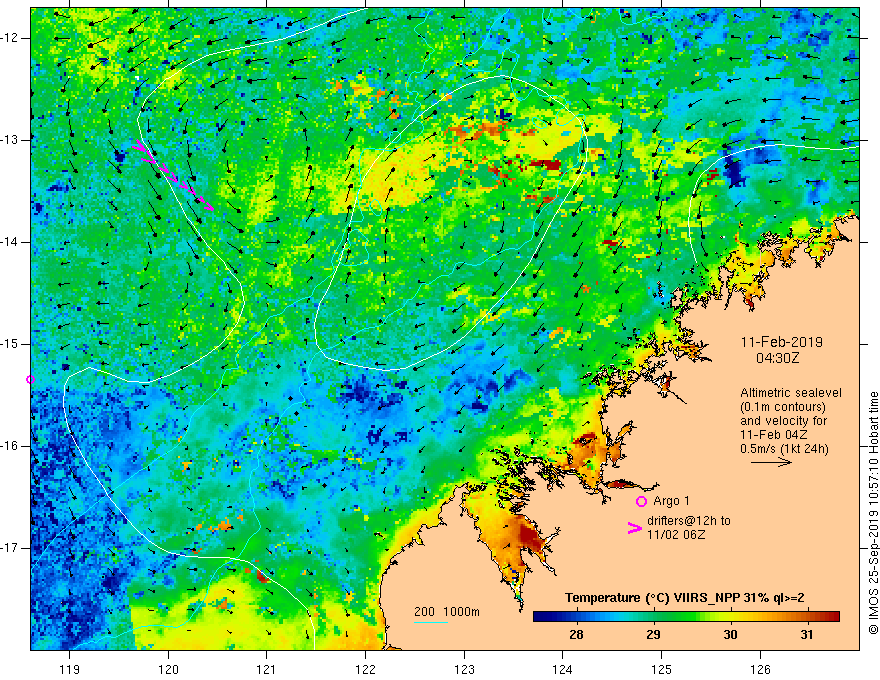Viewport: 880px width, 680px height.
Task: Click the 29 tick label on temperature scale
Action: (x=653, y=635)
